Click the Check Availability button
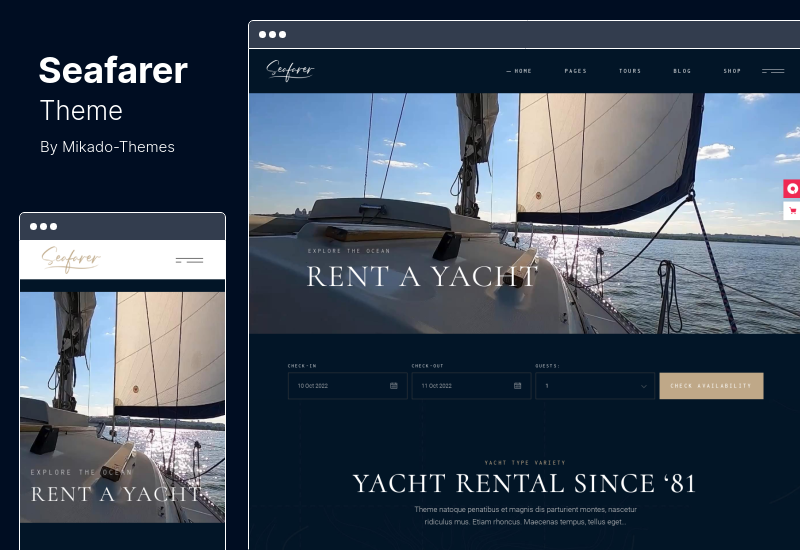The image size is (800, 550). [x=711, y=386]
